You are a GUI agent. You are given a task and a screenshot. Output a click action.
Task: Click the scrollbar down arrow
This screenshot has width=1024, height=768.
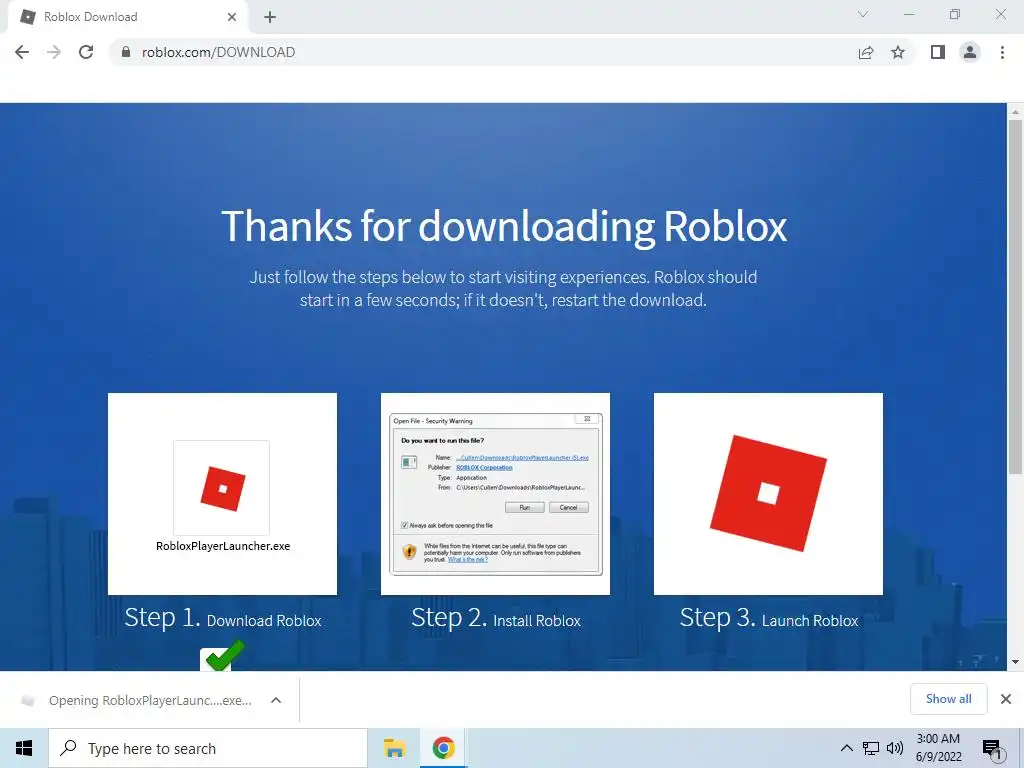[x=1015, y=662]
